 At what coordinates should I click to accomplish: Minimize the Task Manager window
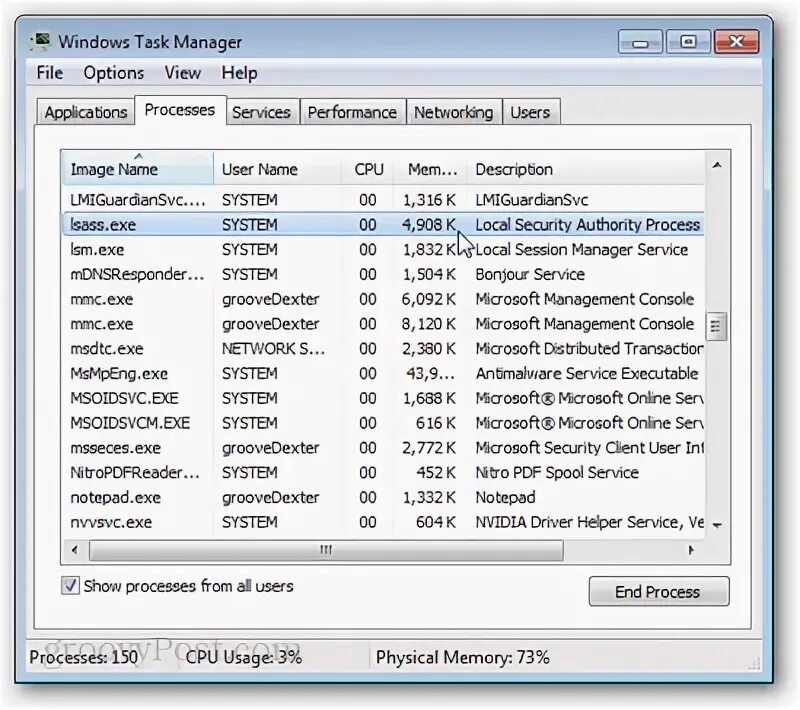(x=640, y=42)
